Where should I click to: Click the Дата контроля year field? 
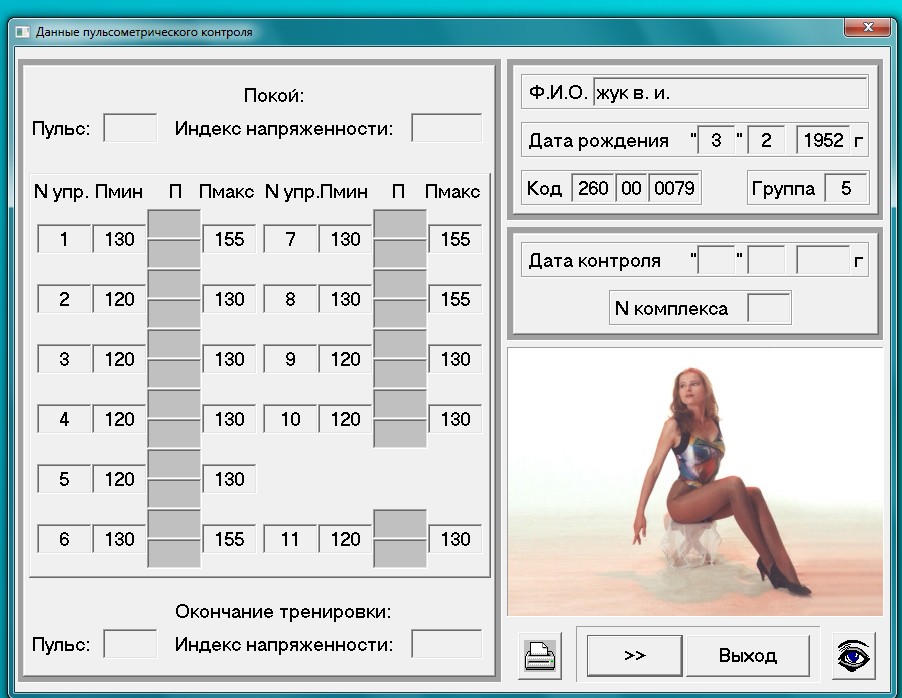tap(823, 261)
